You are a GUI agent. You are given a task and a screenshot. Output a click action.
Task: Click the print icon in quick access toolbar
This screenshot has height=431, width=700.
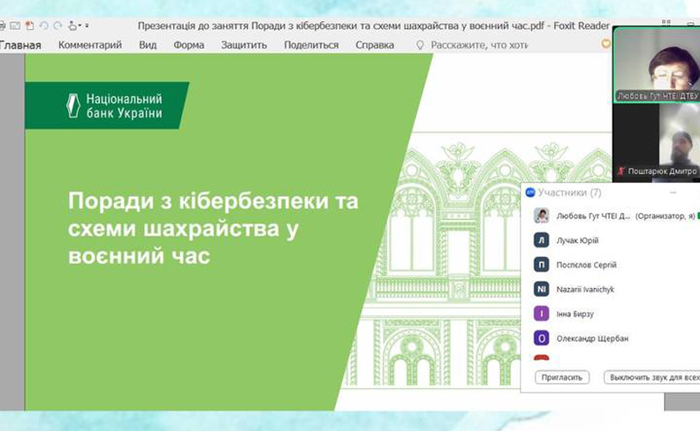click(3, 24)
